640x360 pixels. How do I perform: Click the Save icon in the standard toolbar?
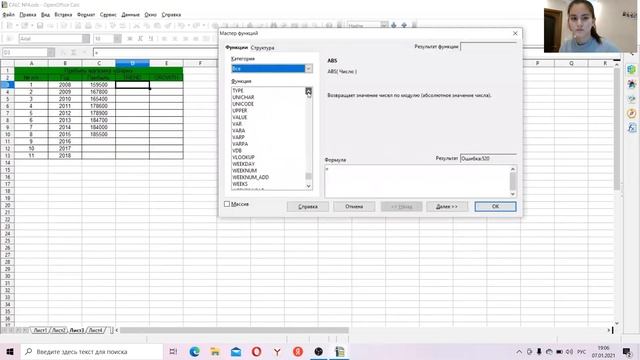(x=40, y=25)
